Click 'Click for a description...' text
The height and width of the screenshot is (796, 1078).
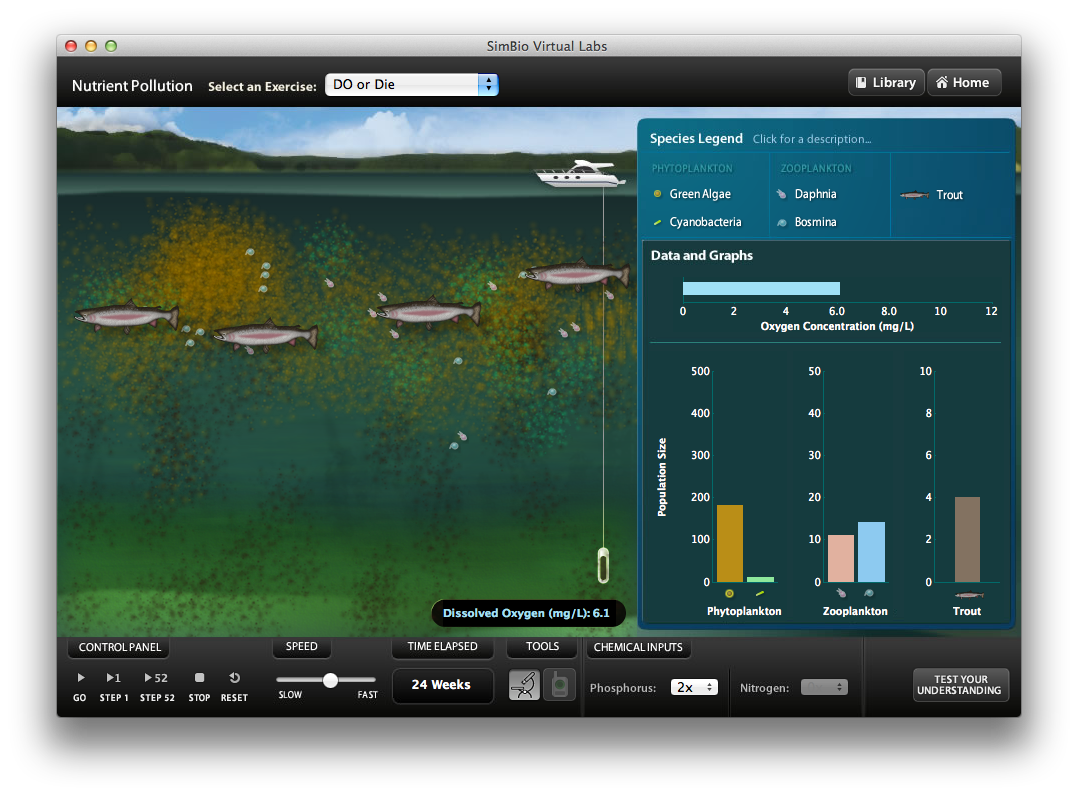pos(811,139)
